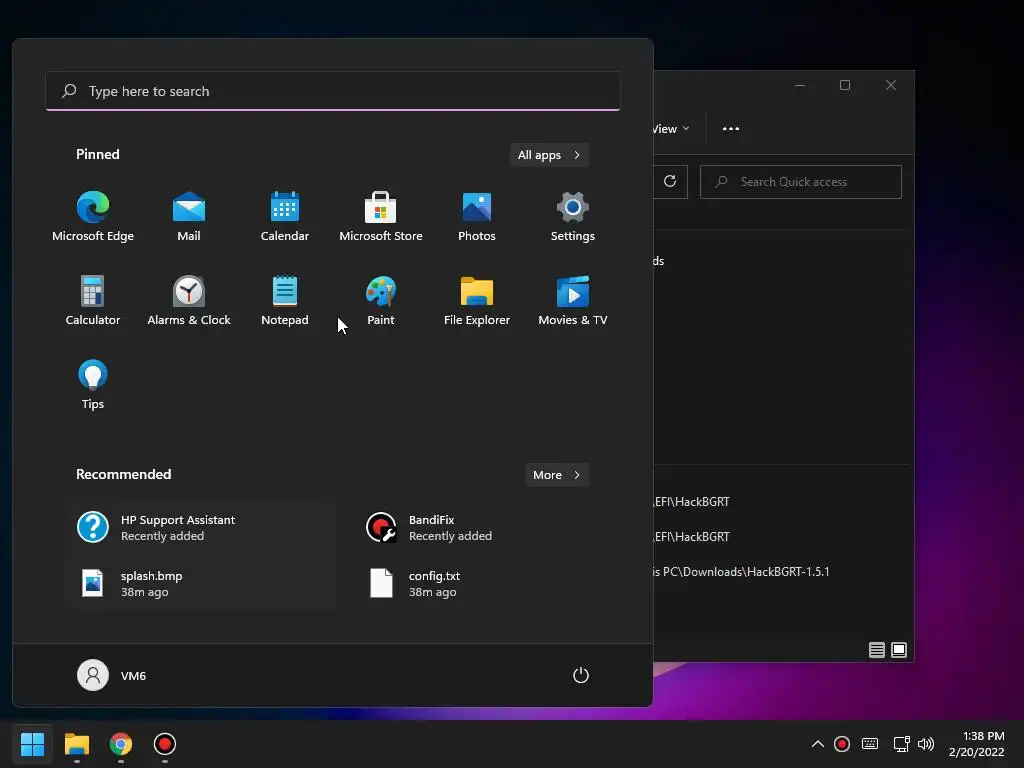This screenshot has height=768, width=1024.
Task: Open Google Chrome from the taskbar
Action: [x=121, y=744]
